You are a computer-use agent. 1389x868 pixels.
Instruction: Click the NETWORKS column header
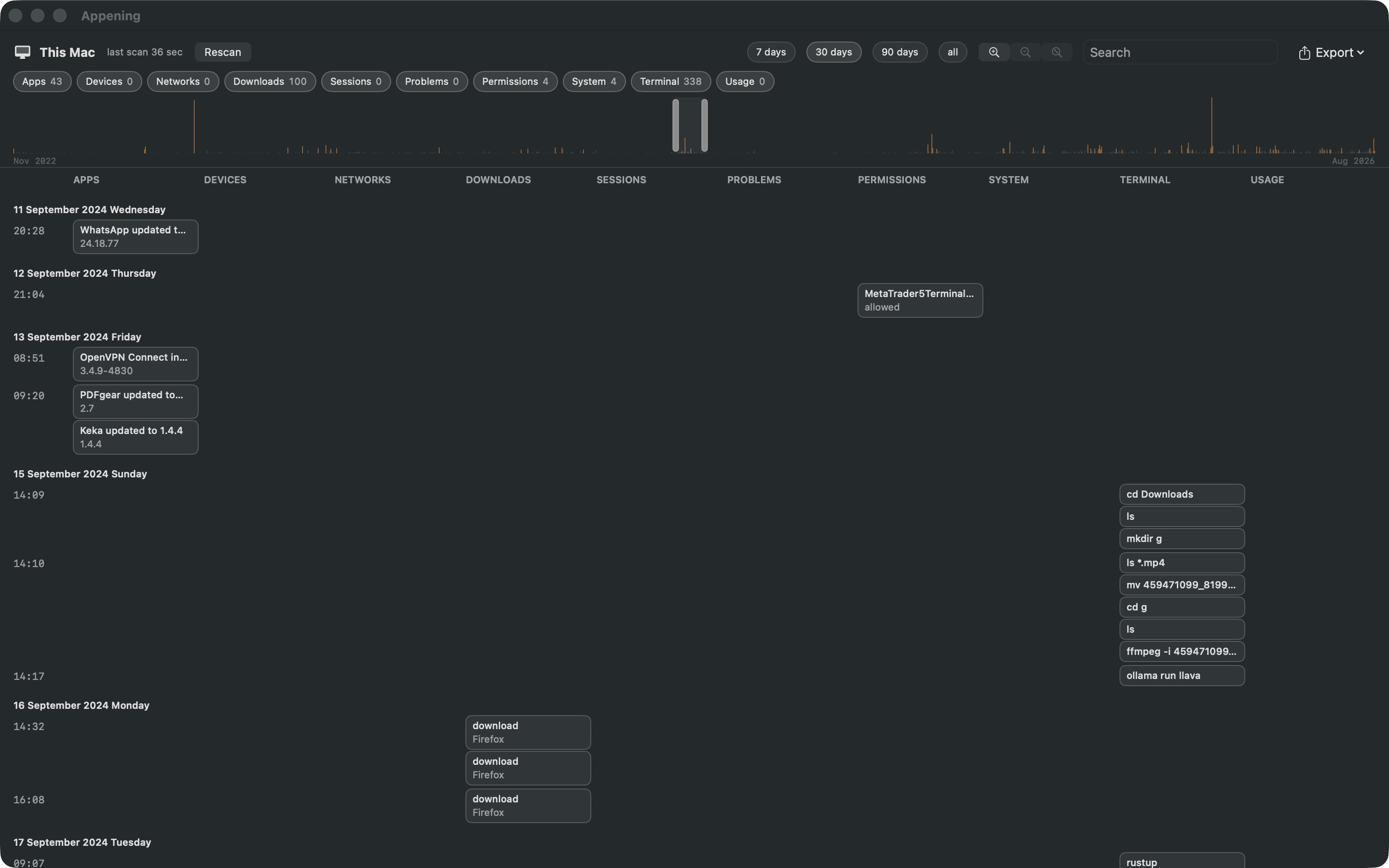click(363, 180)
